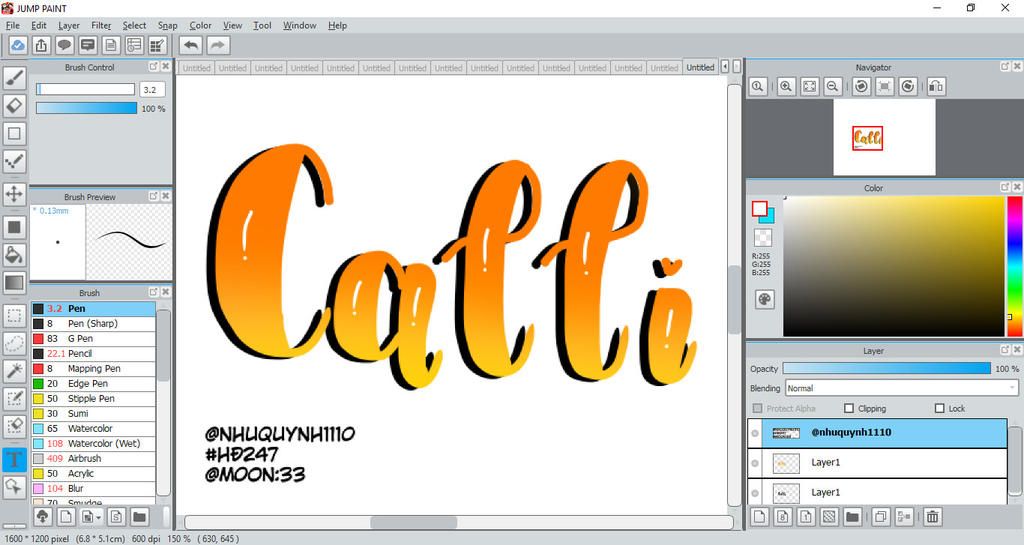
Task: Switch to the last Untitled tab
Action: tap(700, 67)
